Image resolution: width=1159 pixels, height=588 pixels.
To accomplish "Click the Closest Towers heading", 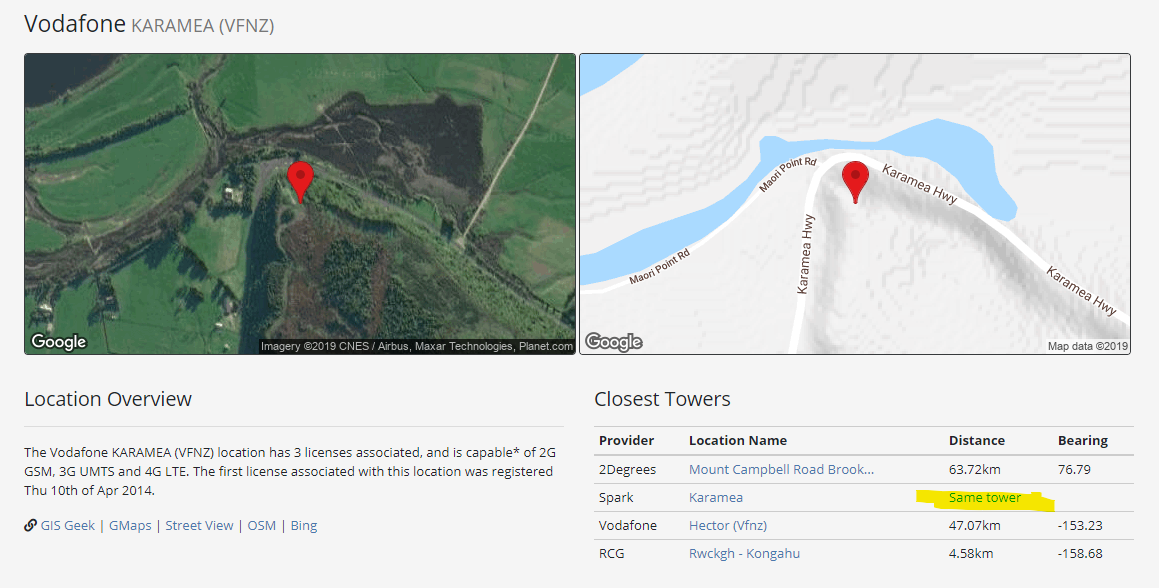I will [662, 399].
